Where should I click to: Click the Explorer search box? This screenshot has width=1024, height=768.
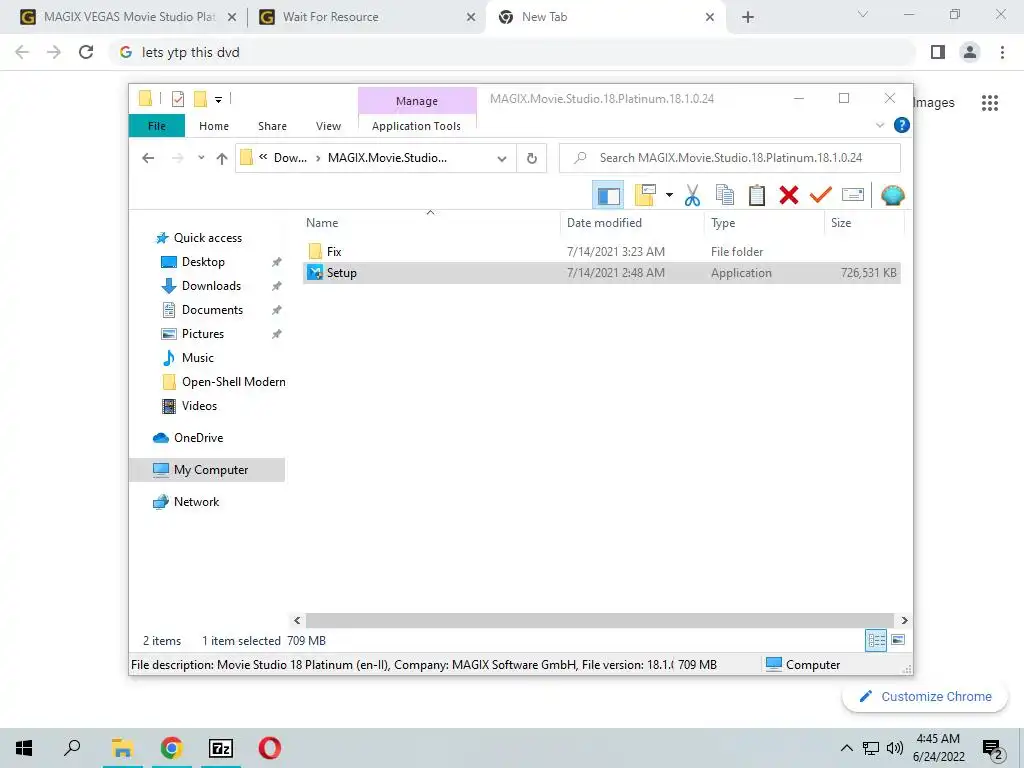[729, 158]
